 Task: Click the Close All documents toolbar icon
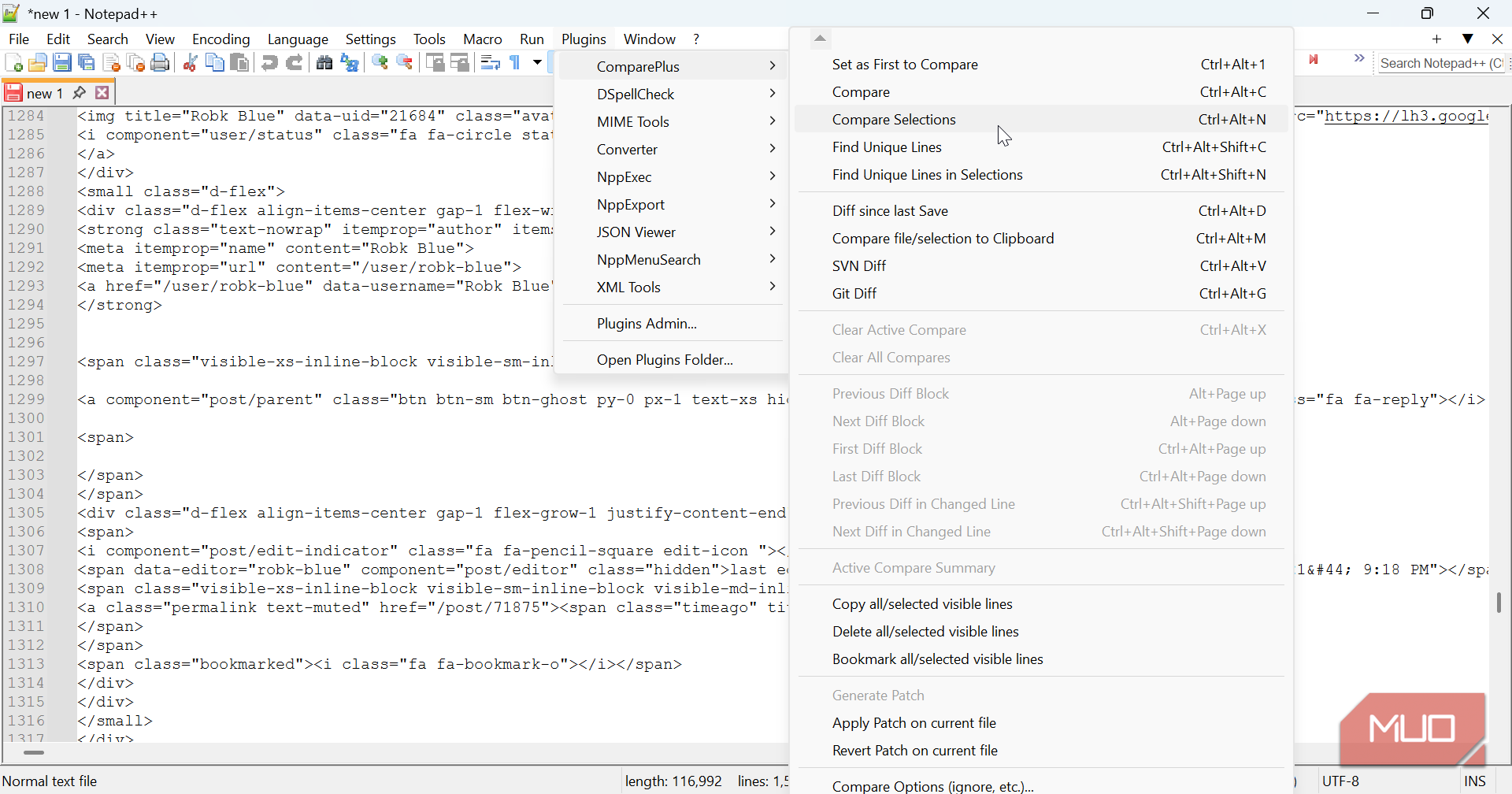point(136,63)
